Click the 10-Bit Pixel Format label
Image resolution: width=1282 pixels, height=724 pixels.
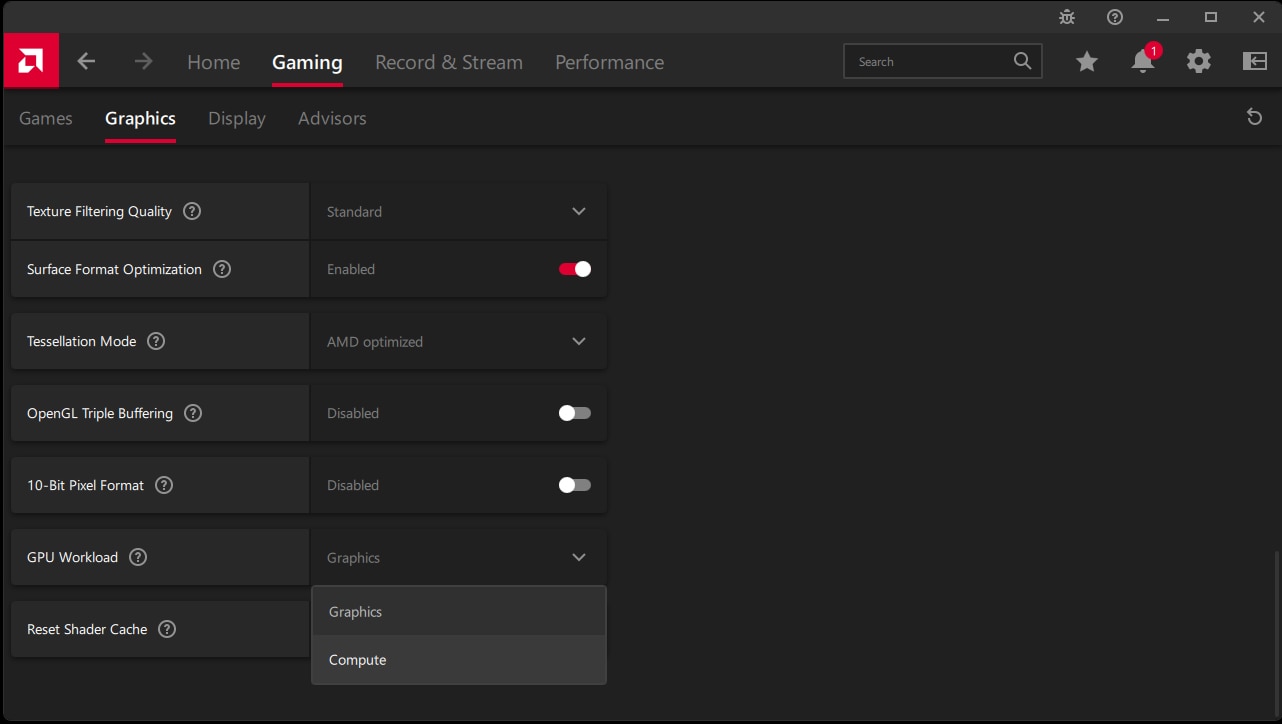pos(85,485)
